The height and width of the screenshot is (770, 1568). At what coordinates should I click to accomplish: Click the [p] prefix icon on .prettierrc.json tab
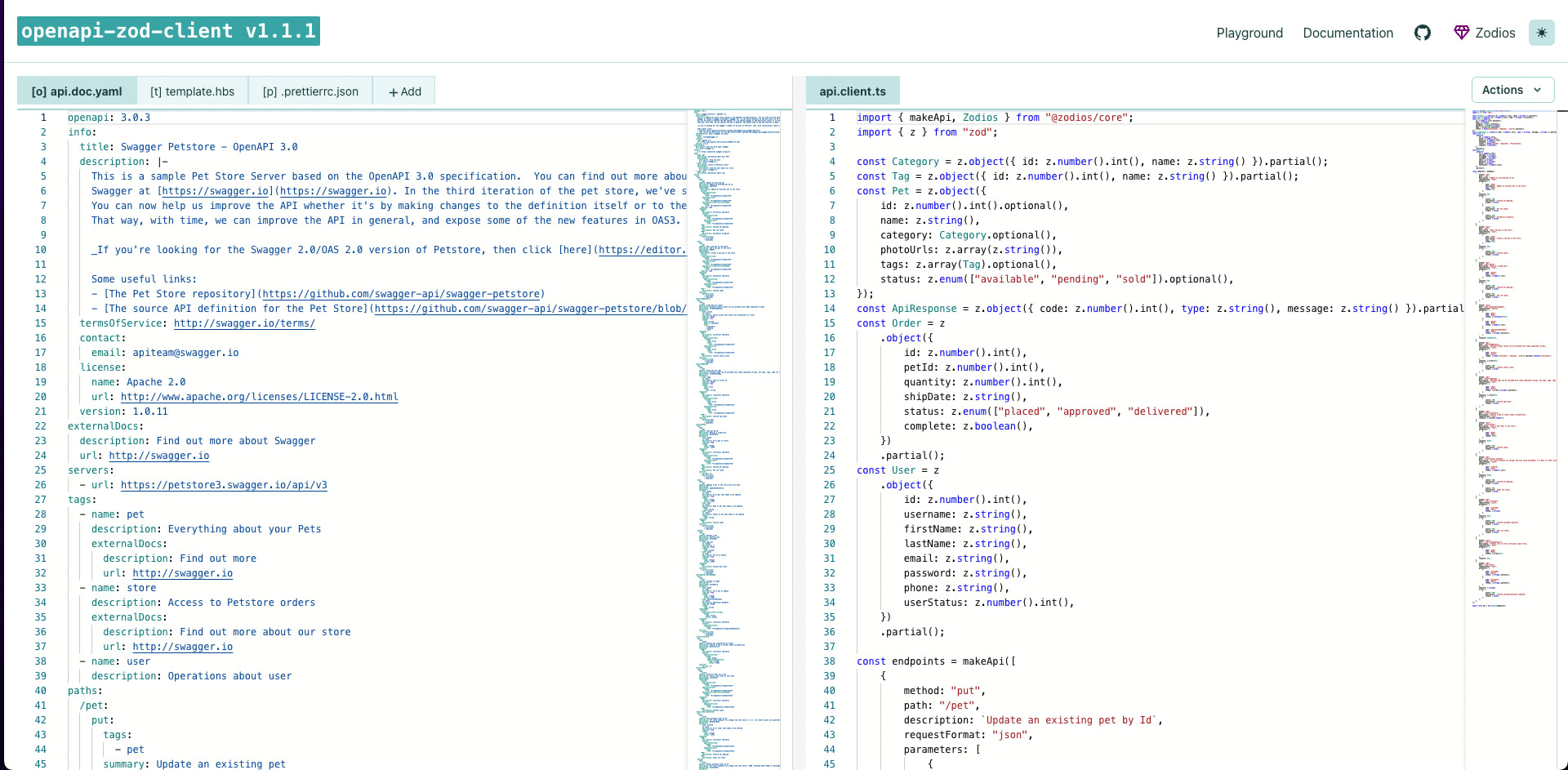[x=269, y=91]
